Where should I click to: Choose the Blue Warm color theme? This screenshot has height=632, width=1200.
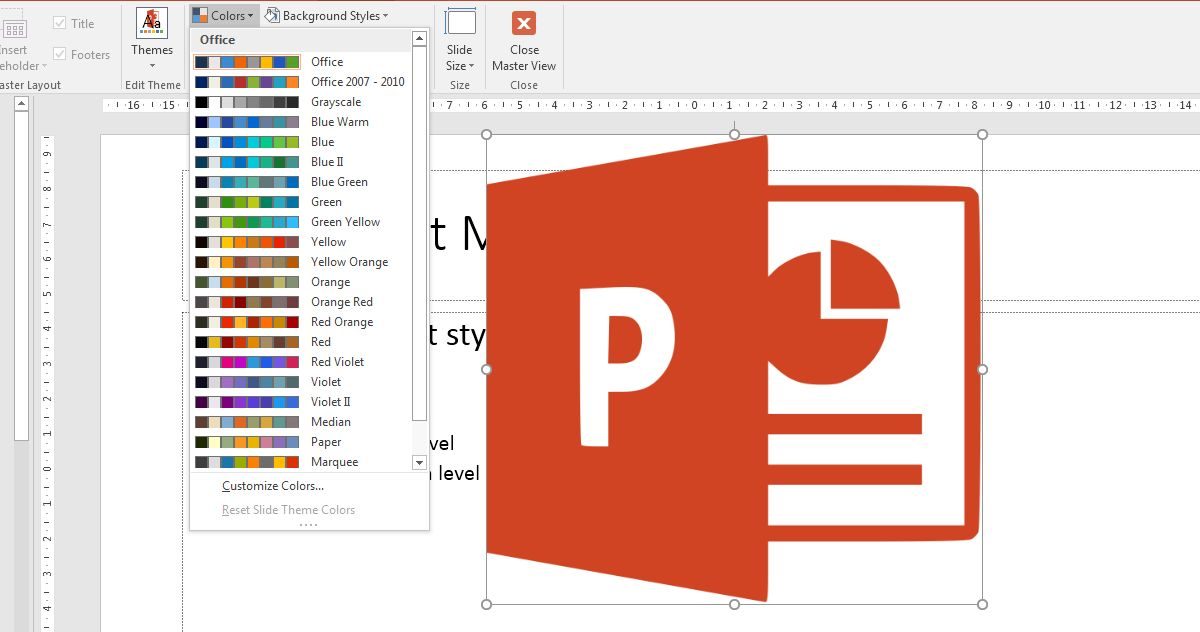click(339, 122)
